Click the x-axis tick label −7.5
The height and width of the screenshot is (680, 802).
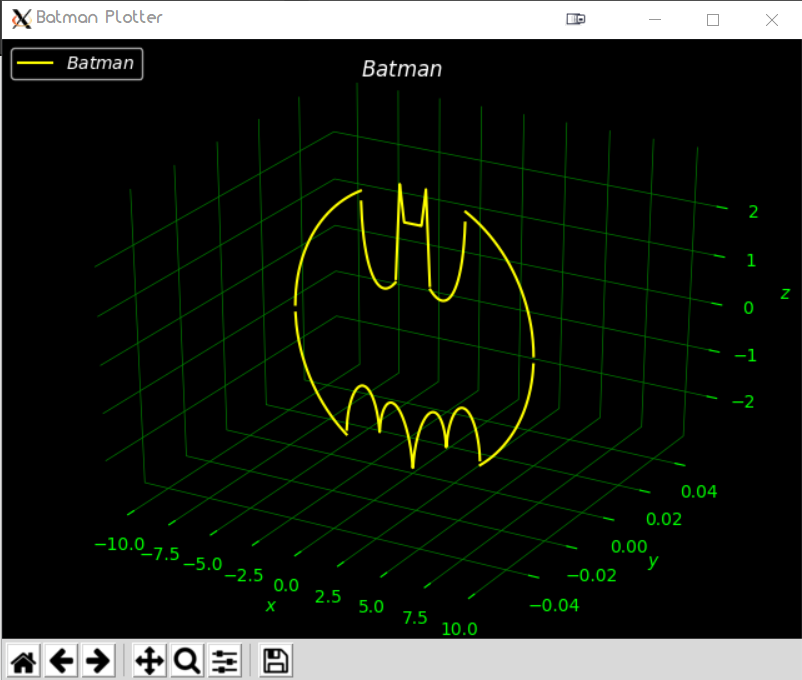(x=160, y=554)
